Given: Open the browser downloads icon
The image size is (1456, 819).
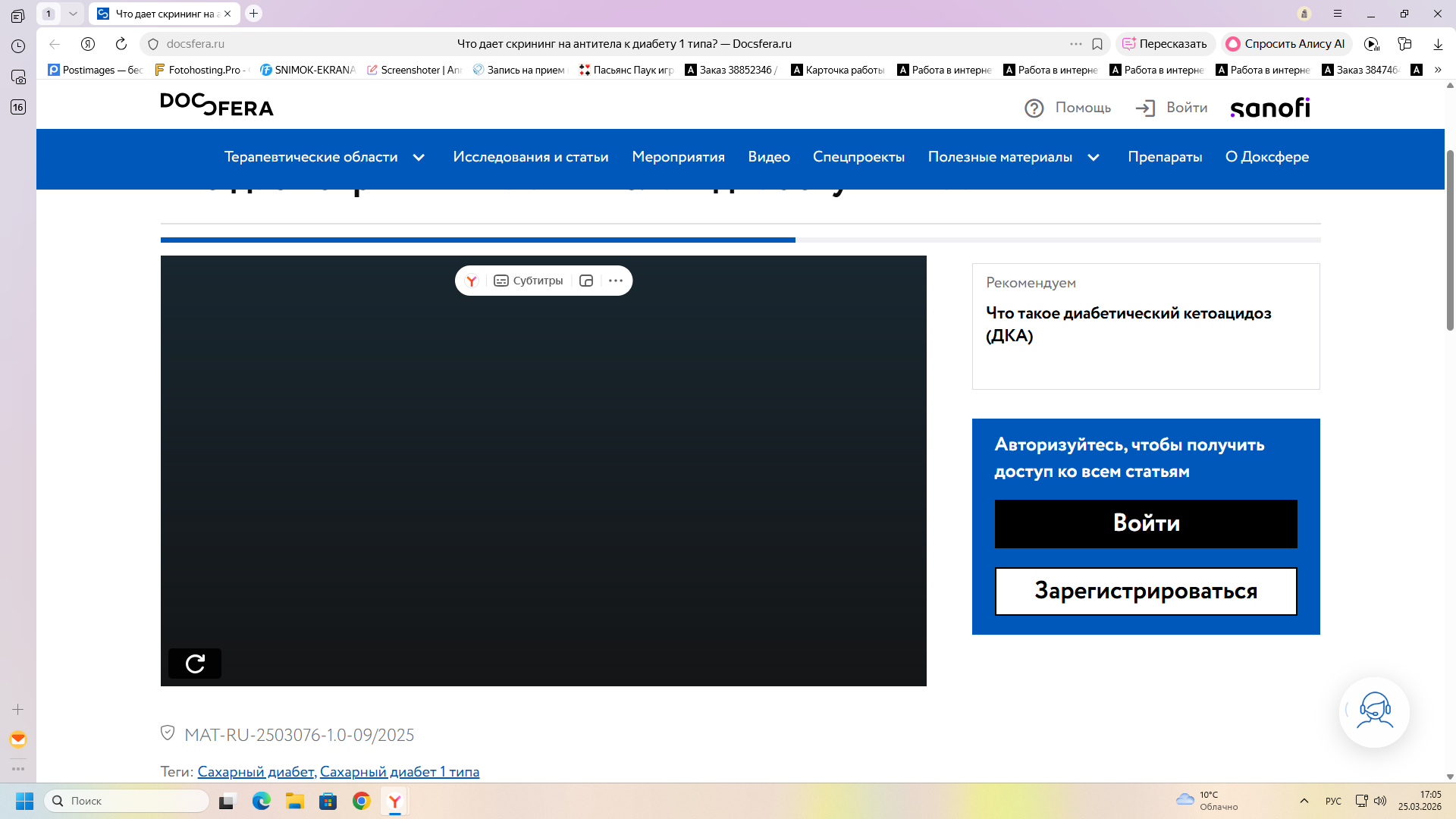Looking at the screenshot, I should click(1438, 44).
